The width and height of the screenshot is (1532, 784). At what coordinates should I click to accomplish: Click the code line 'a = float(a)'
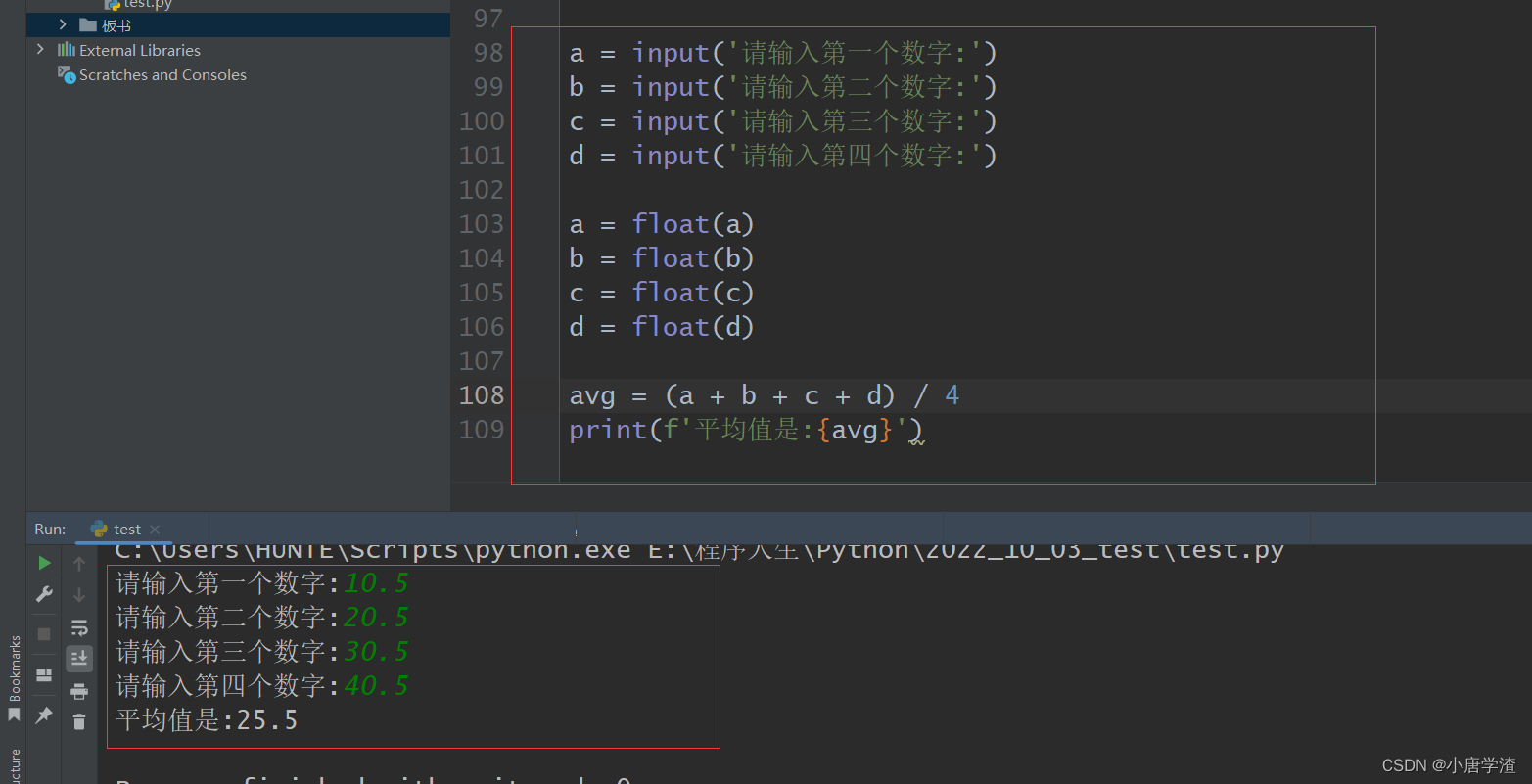coord(662,224)
